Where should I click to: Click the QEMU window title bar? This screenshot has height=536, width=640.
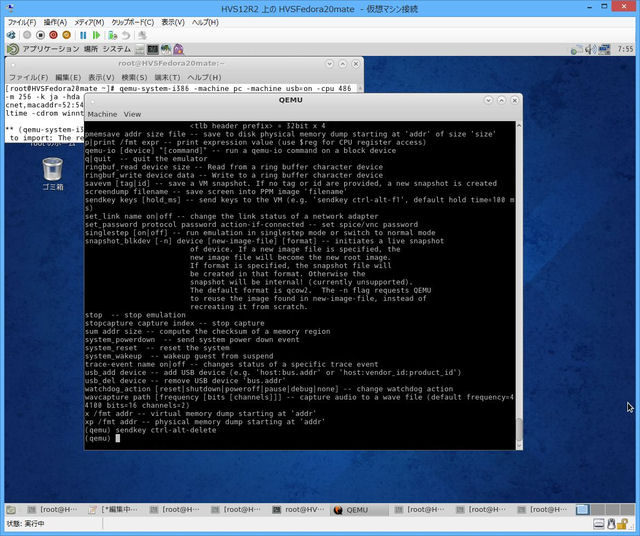tap(291, 100)
